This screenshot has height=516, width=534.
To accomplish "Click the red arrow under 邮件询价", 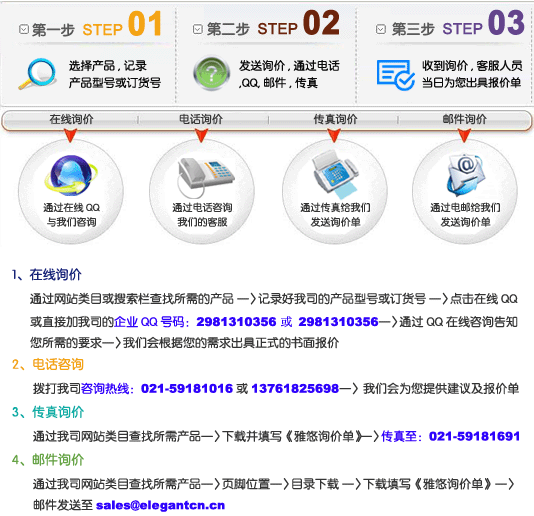I will [x=464, y=136].
